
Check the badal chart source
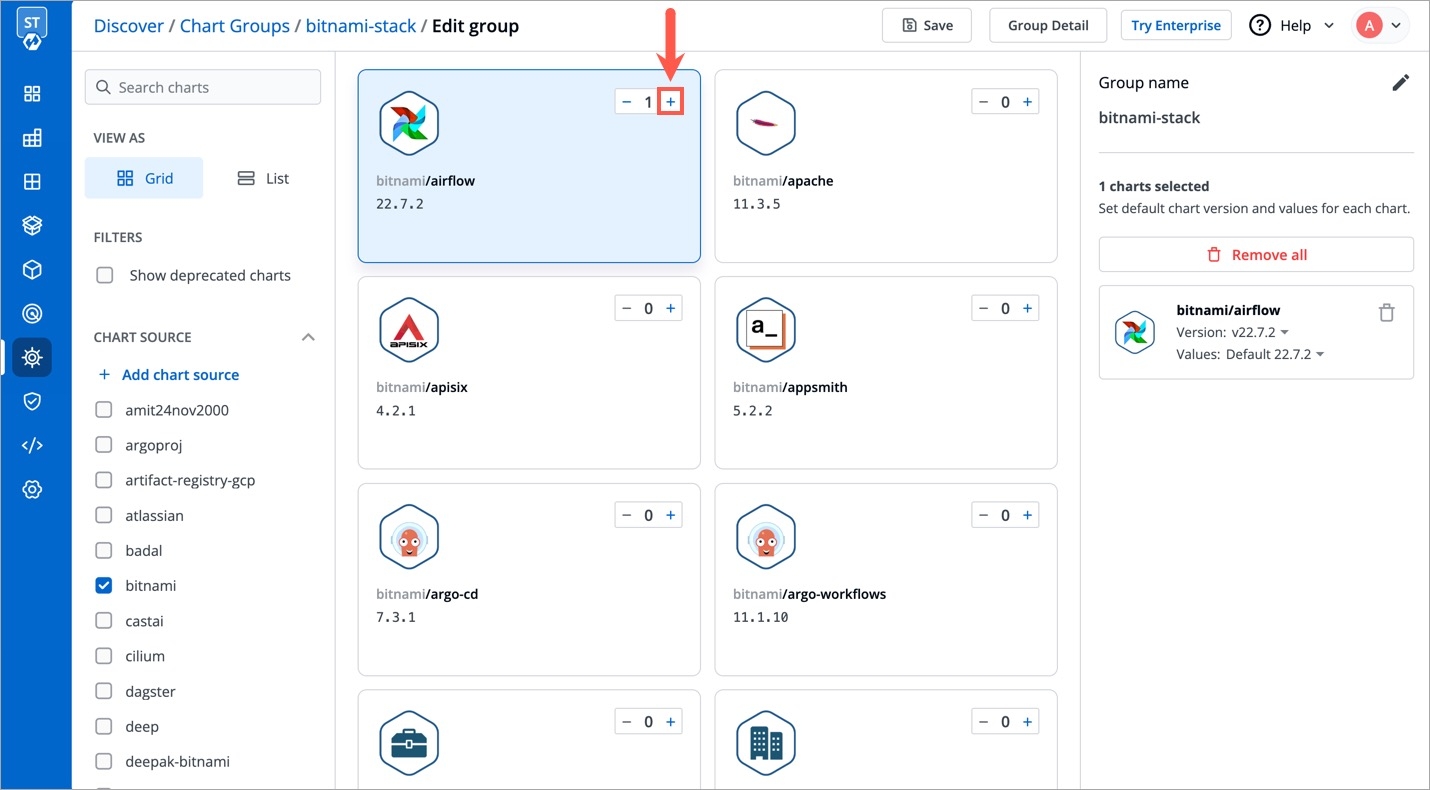(104, 551)
